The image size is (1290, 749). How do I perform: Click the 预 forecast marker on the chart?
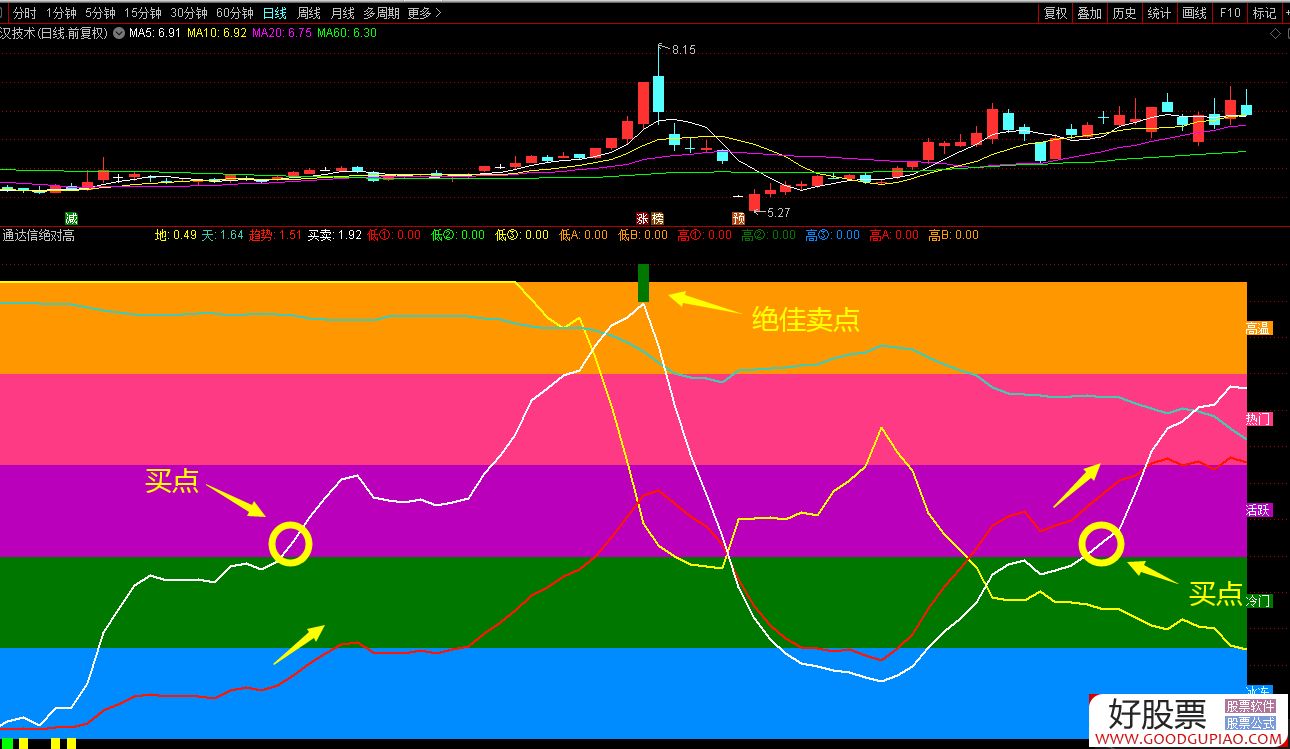(738, 218)
